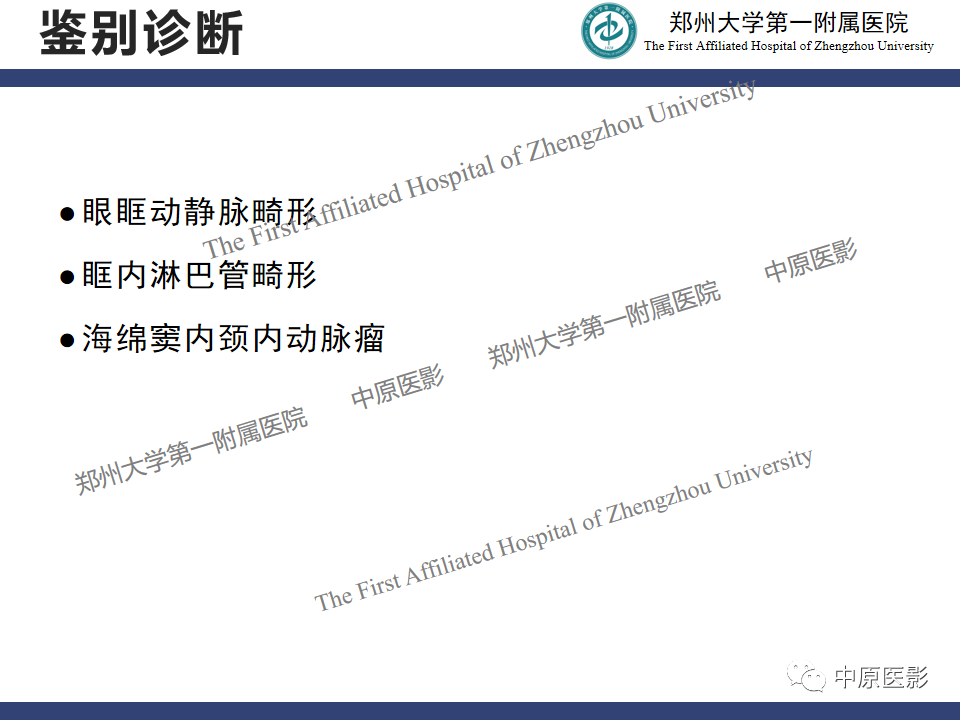Screen dimensions: 960x720
Task: Click the middle 郑州大学第一附属医院 diagonal watermark
Action: (x=604, y=324)
